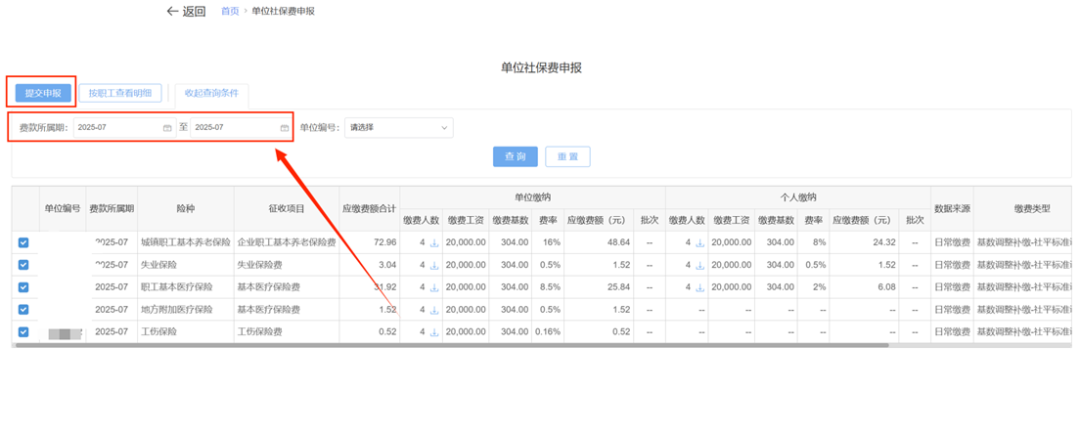The image size is (1080, 433).
Task: Uncheck the 城镇职工基本养老保险 row checkbox
Action: [x=24, y=242]
